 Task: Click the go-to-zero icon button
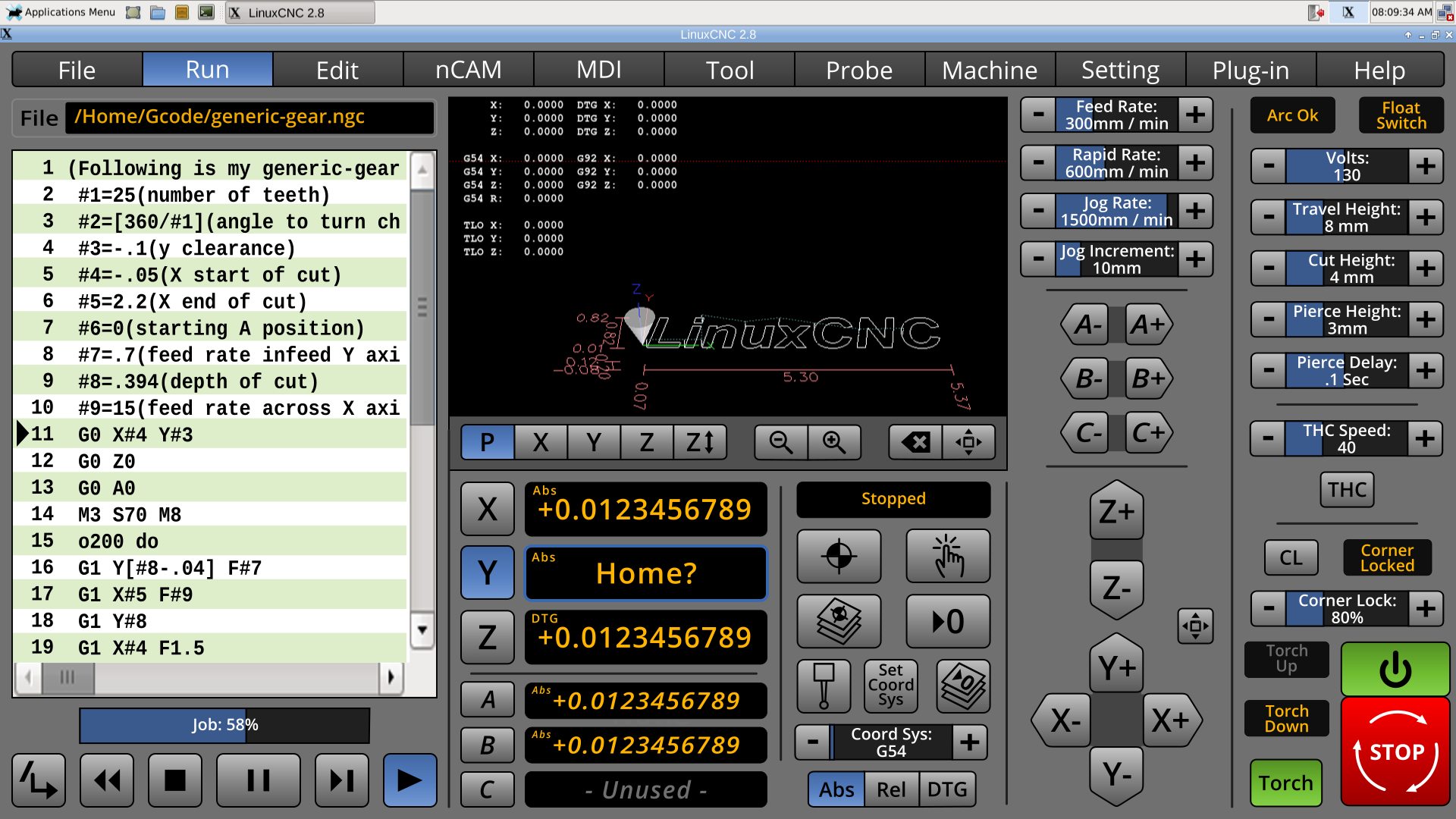pyautogui.click(x=948, y=621)
